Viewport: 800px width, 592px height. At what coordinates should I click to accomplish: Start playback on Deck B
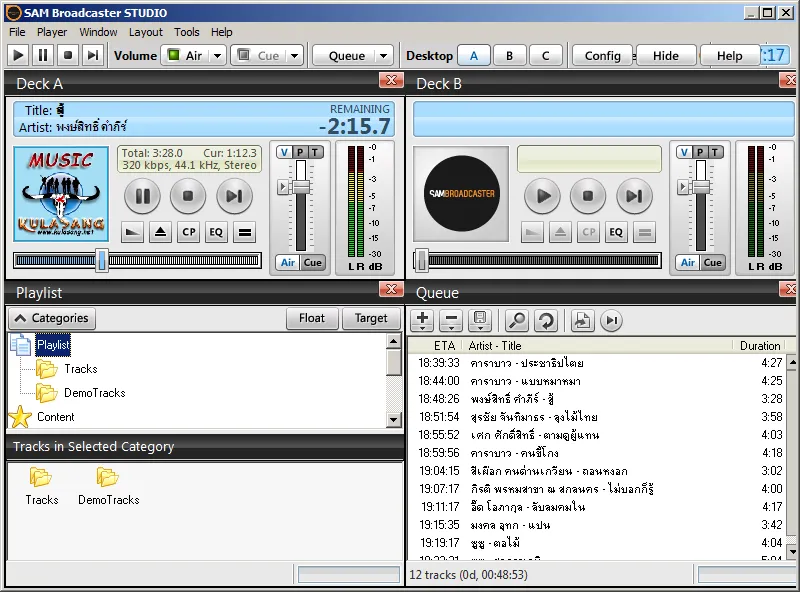pos(542,196)
